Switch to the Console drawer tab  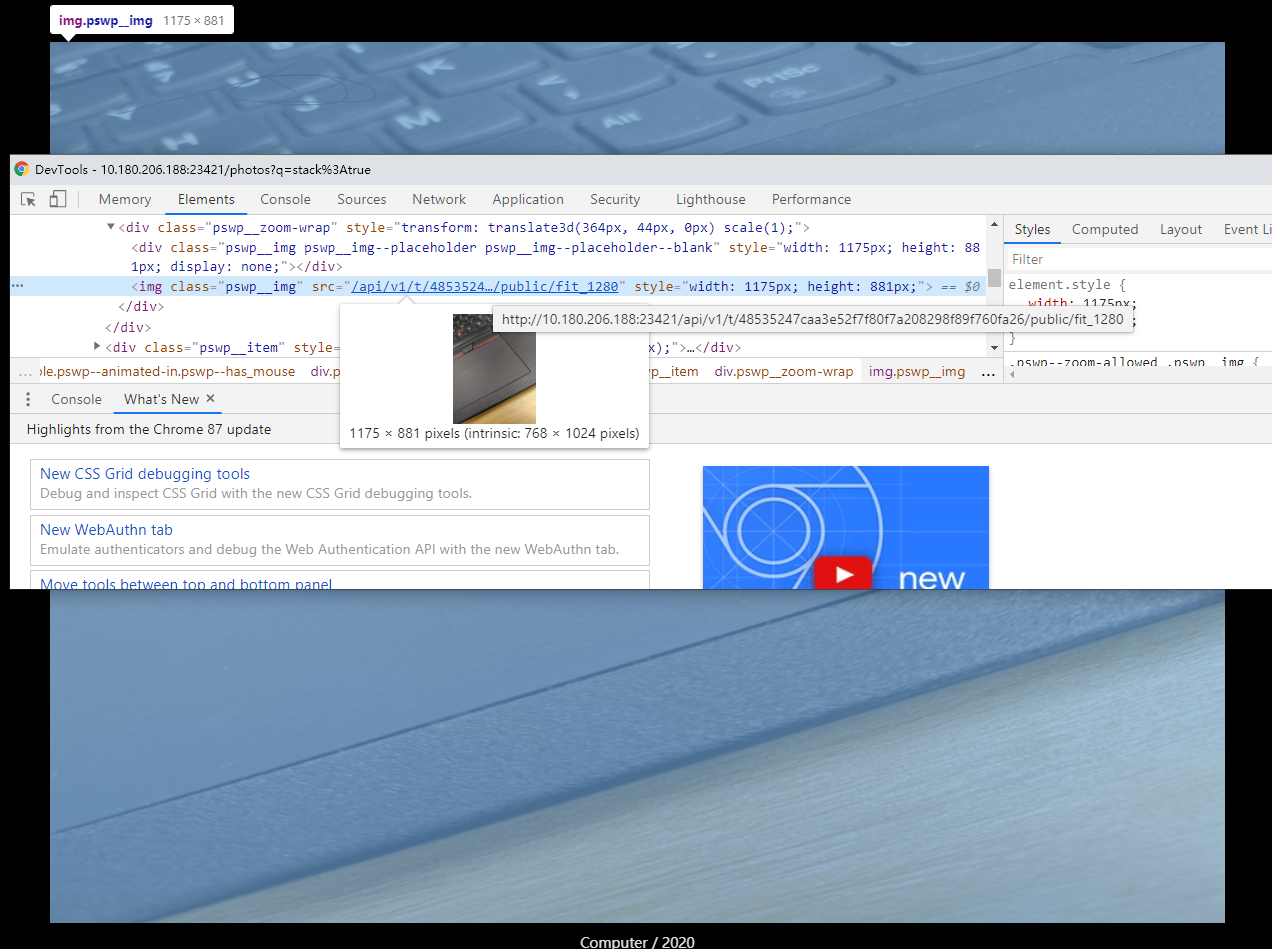(76, 398)
